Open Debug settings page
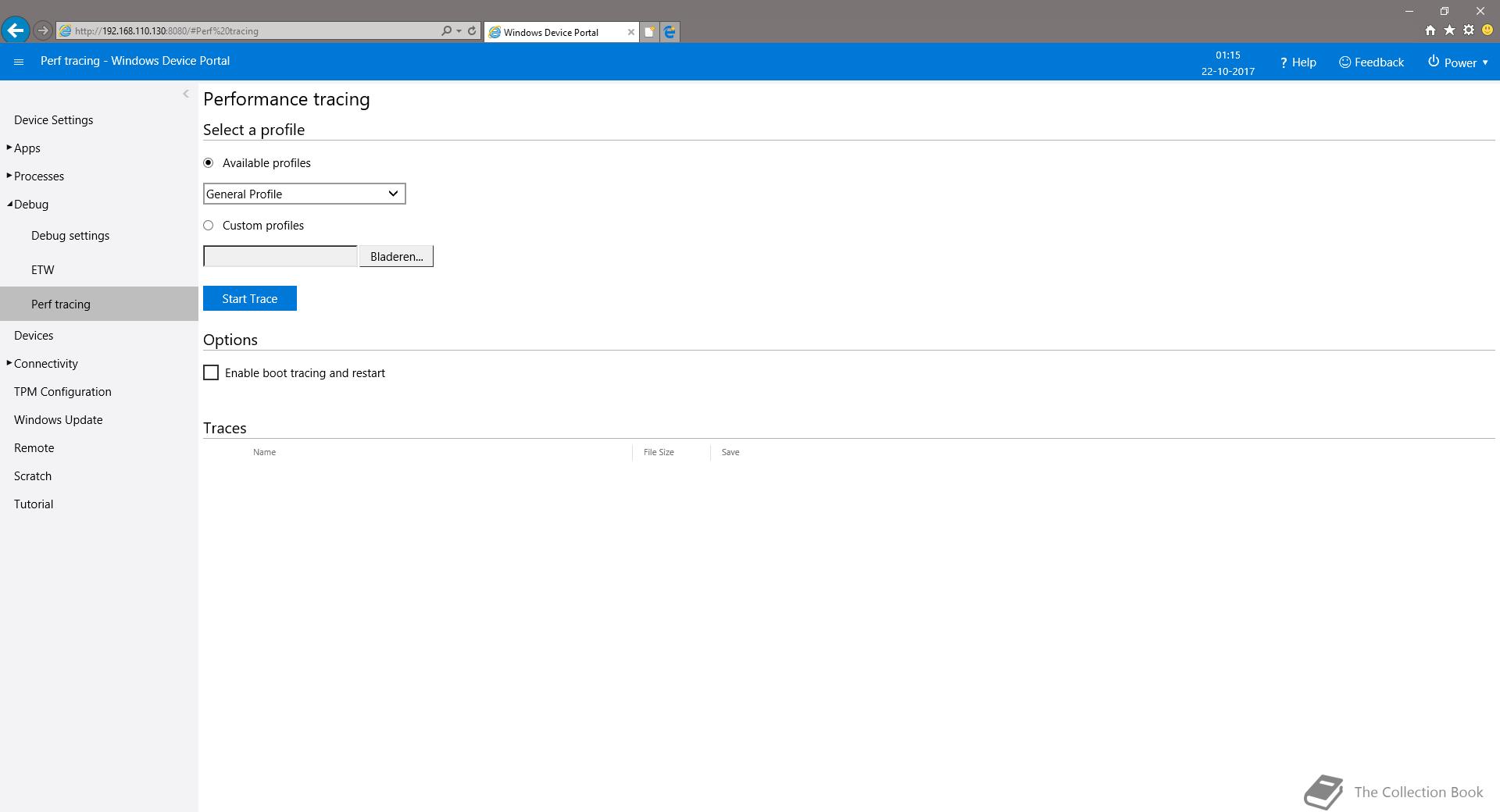 (x=70, y=236)
